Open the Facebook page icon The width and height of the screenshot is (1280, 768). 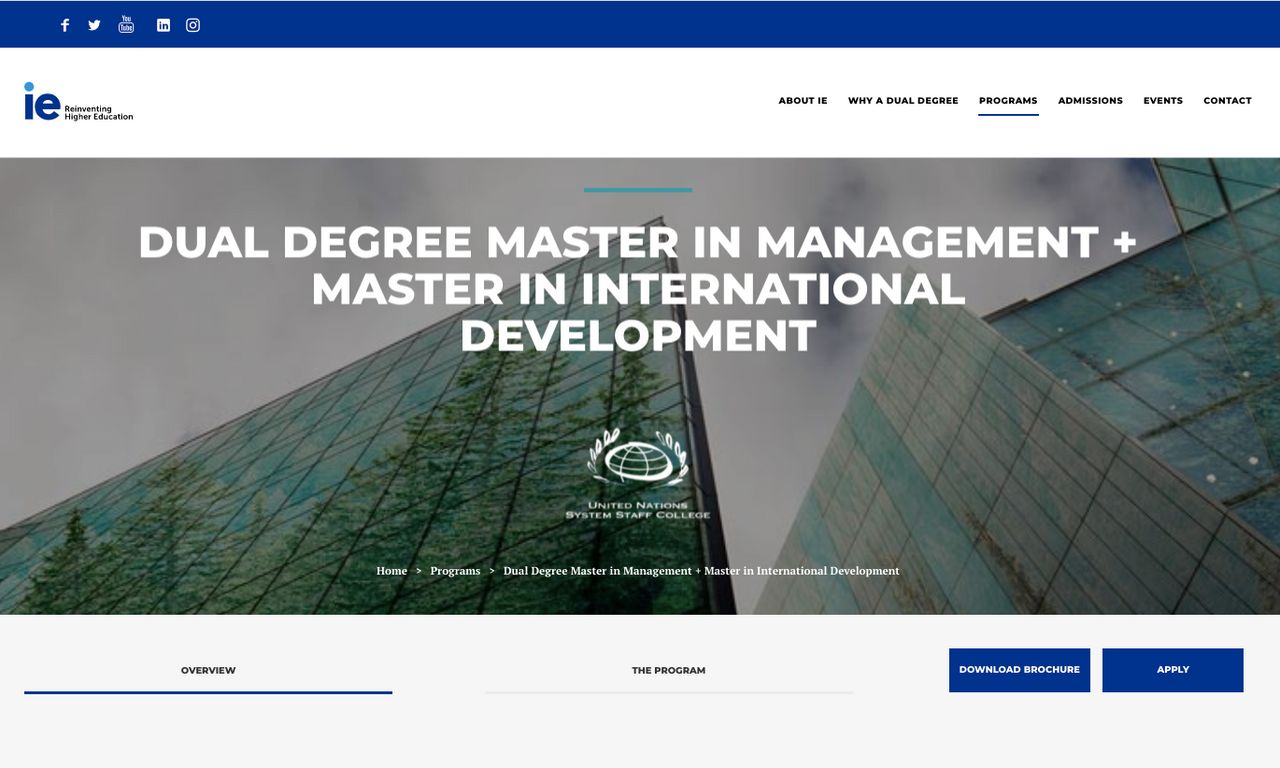pyautogui.click(x=64, y=24)
